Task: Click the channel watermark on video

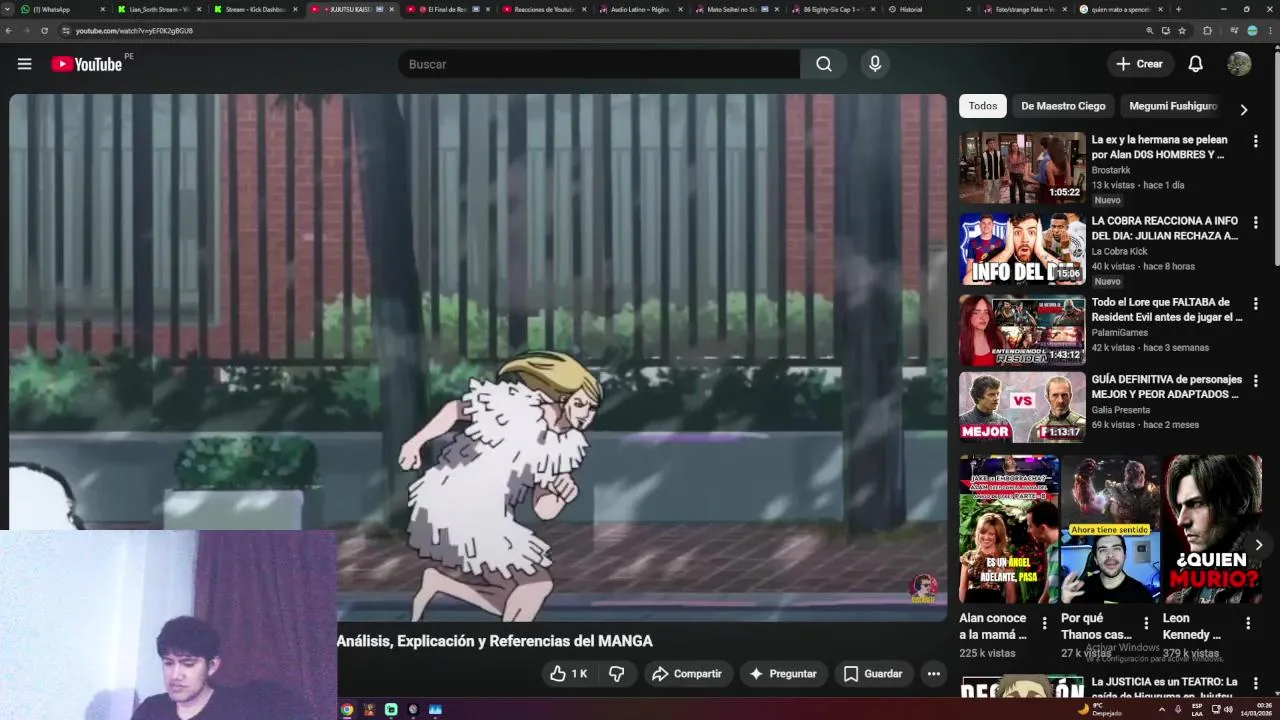Action: (923, 589)
